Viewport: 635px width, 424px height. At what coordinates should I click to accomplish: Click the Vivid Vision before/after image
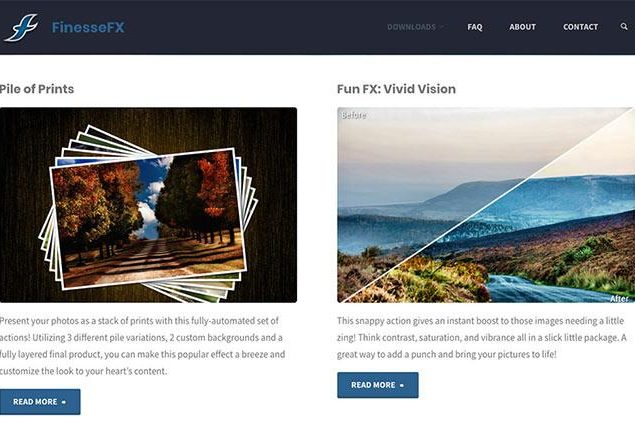coord(485,205)
